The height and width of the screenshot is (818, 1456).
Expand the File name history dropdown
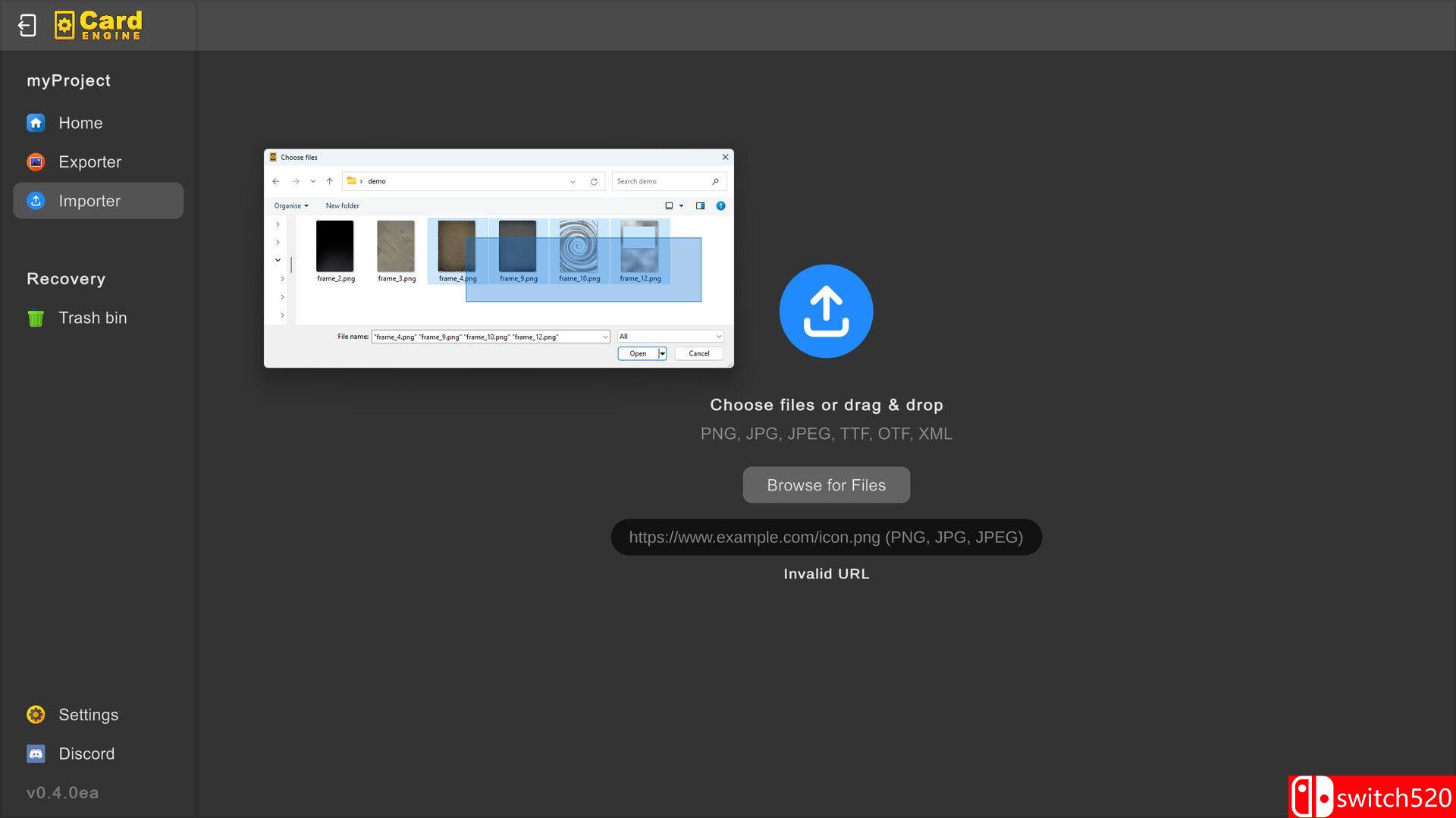click(x=605, y=337)
